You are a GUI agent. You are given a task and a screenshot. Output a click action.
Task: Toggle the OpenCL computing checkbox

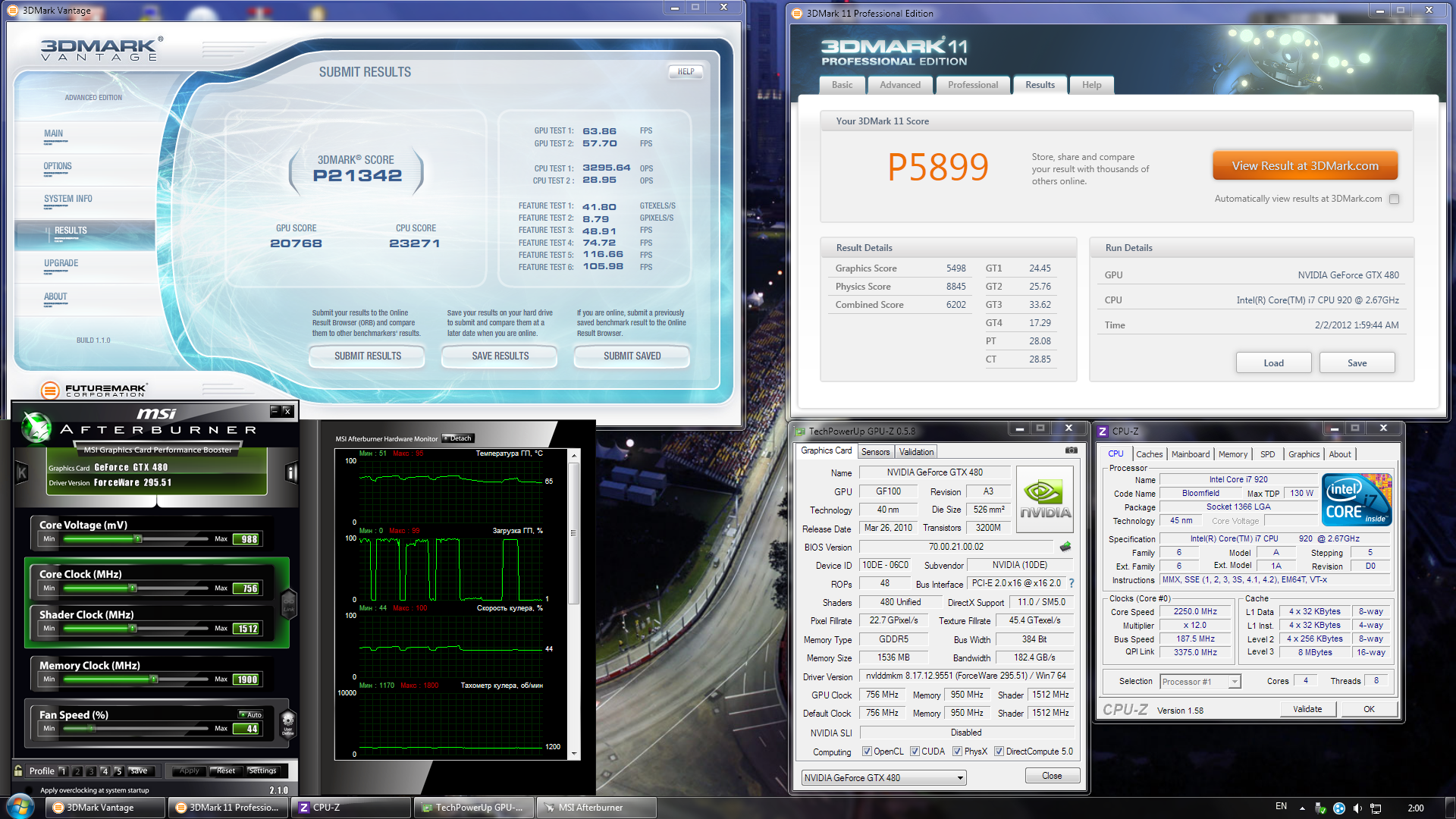click(867, 752)
